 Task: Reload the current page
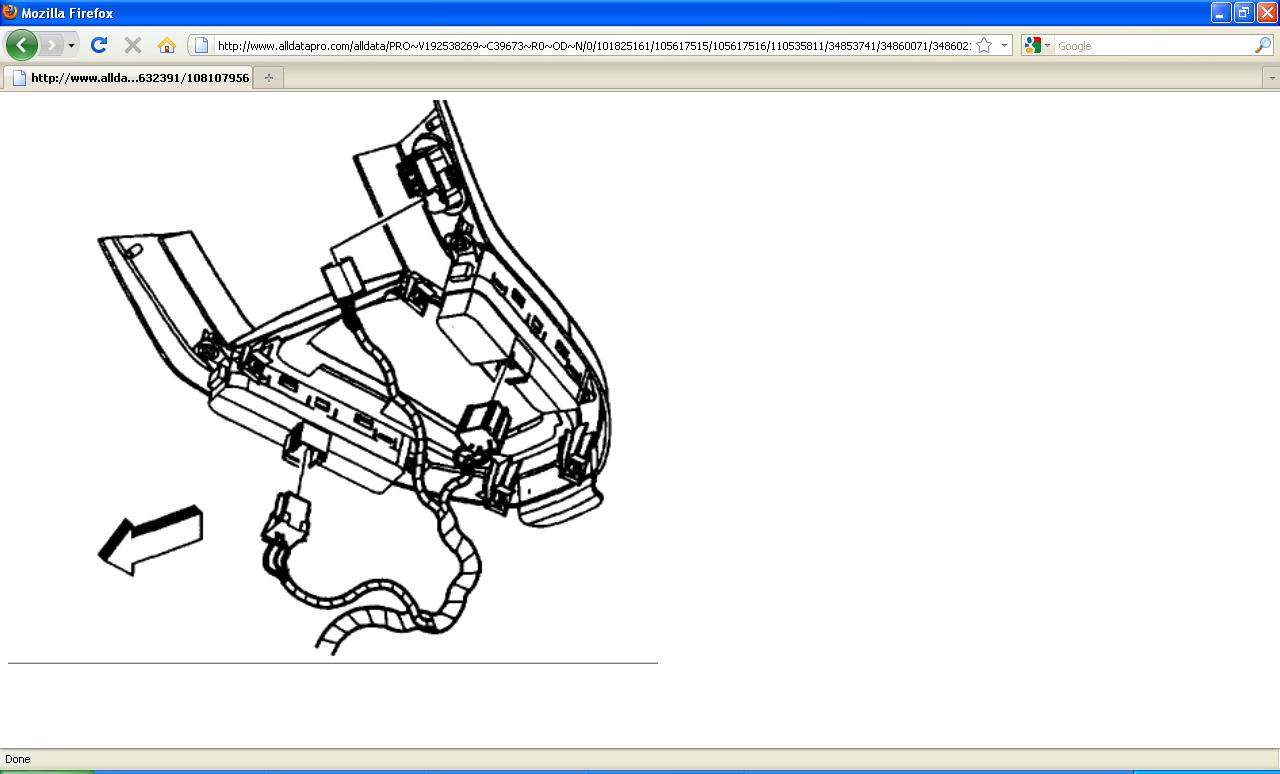coord(98,45)
